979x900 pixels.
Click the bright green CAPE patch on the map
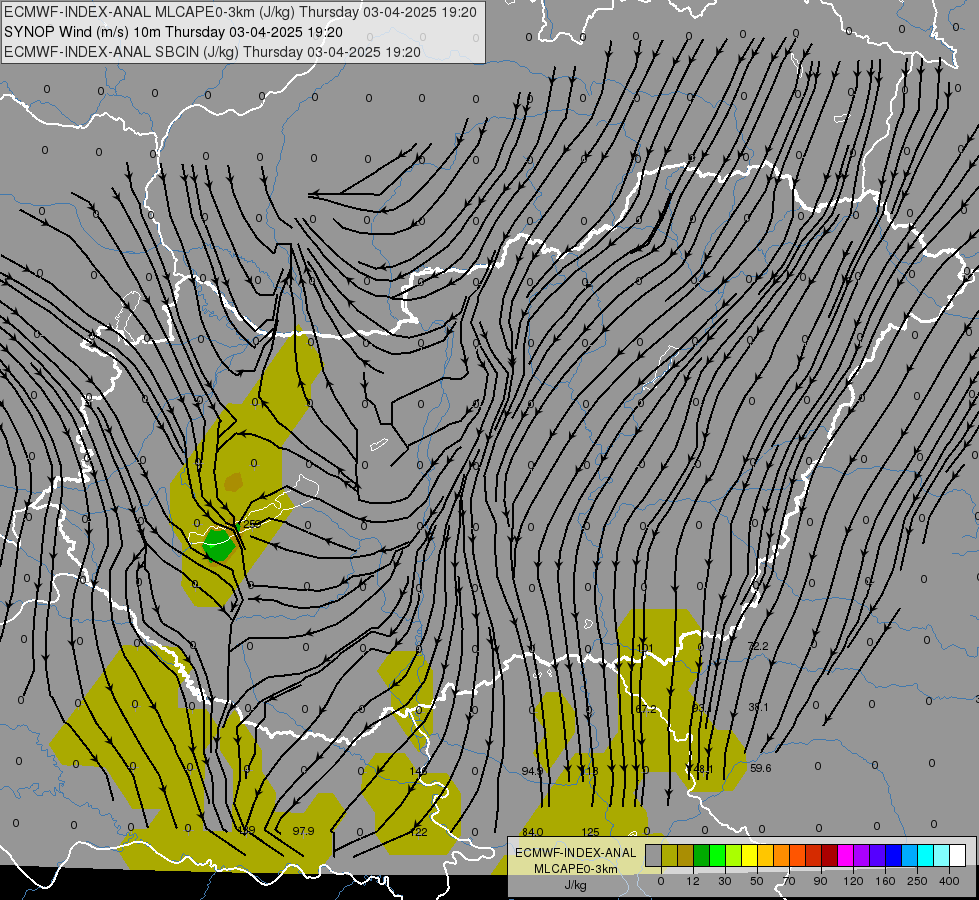219,545
